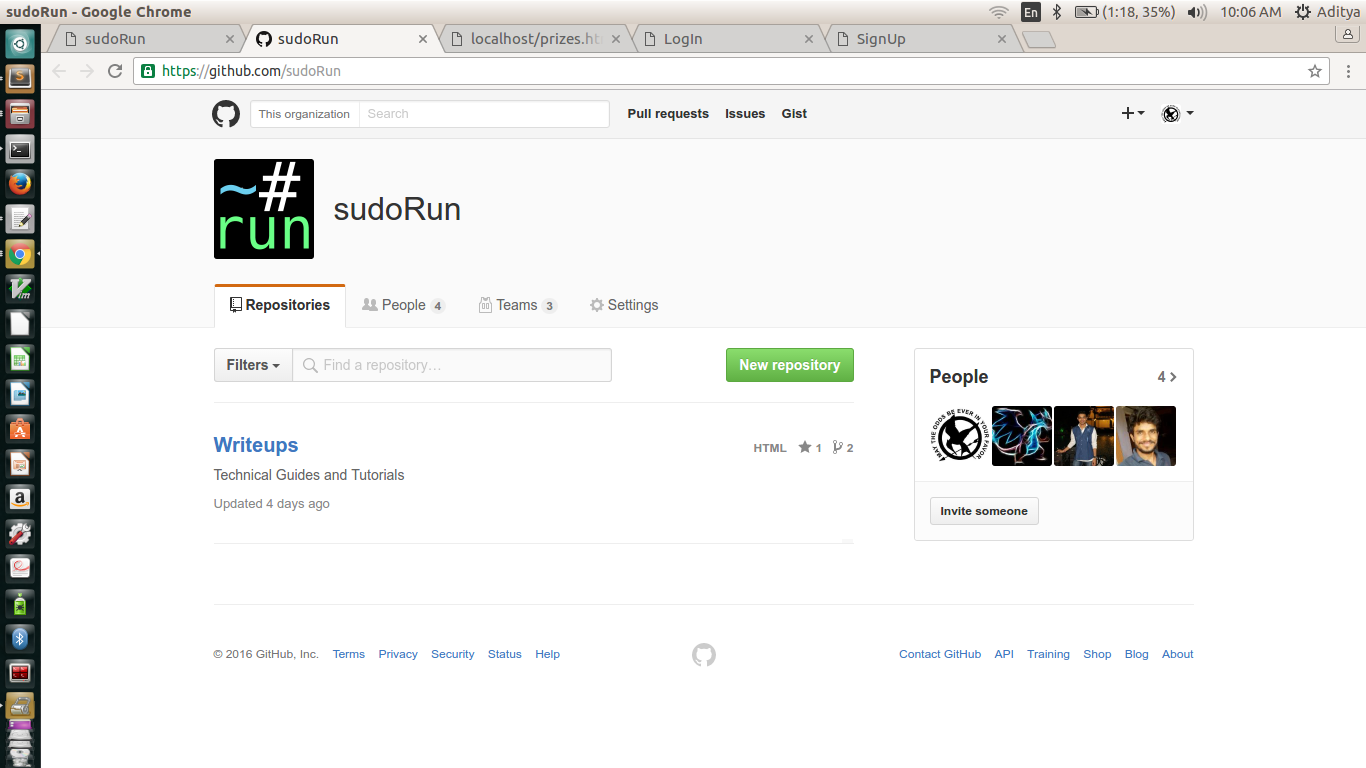1366x768 pixels.
Task: Open the Terms footer link
Action: (x=349, y=654)
